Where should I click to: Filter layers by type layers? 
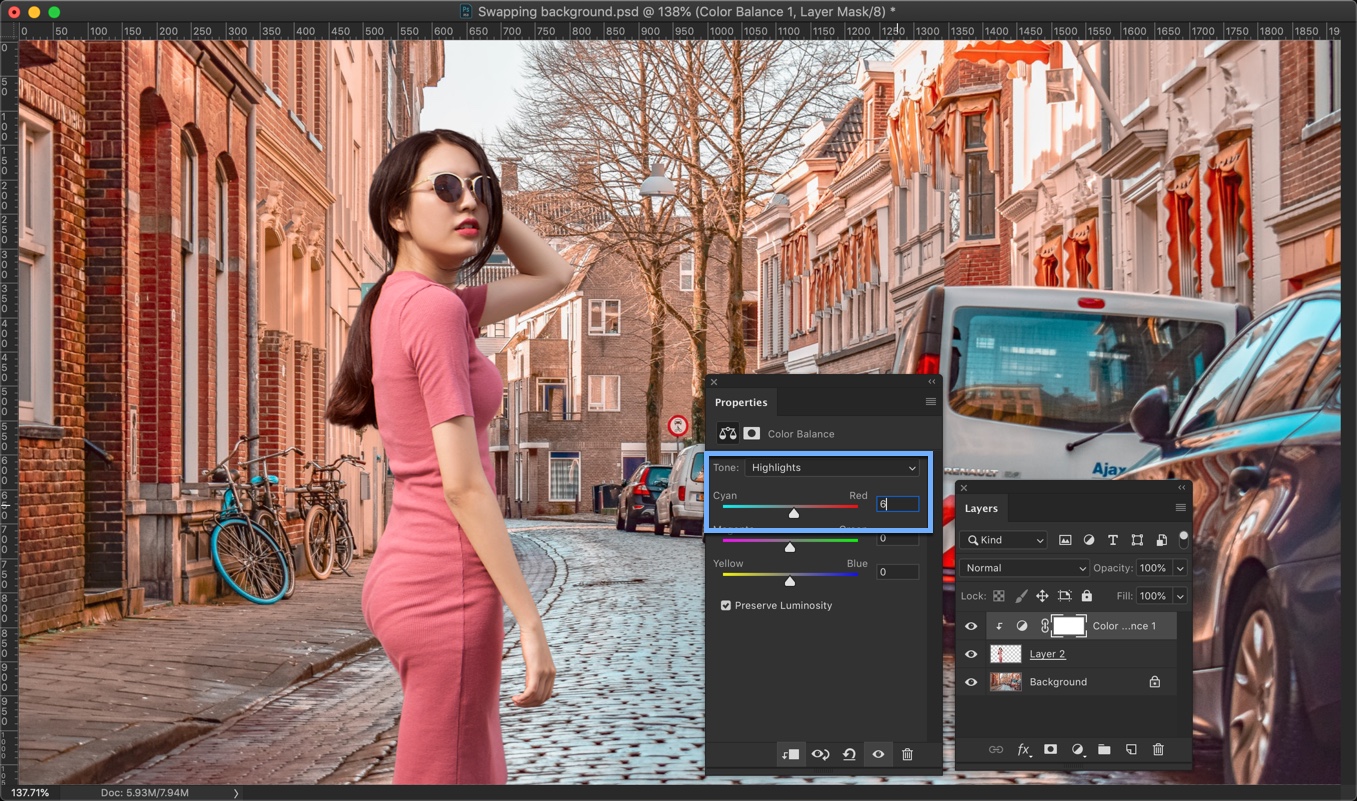(x=1113, y=540)
